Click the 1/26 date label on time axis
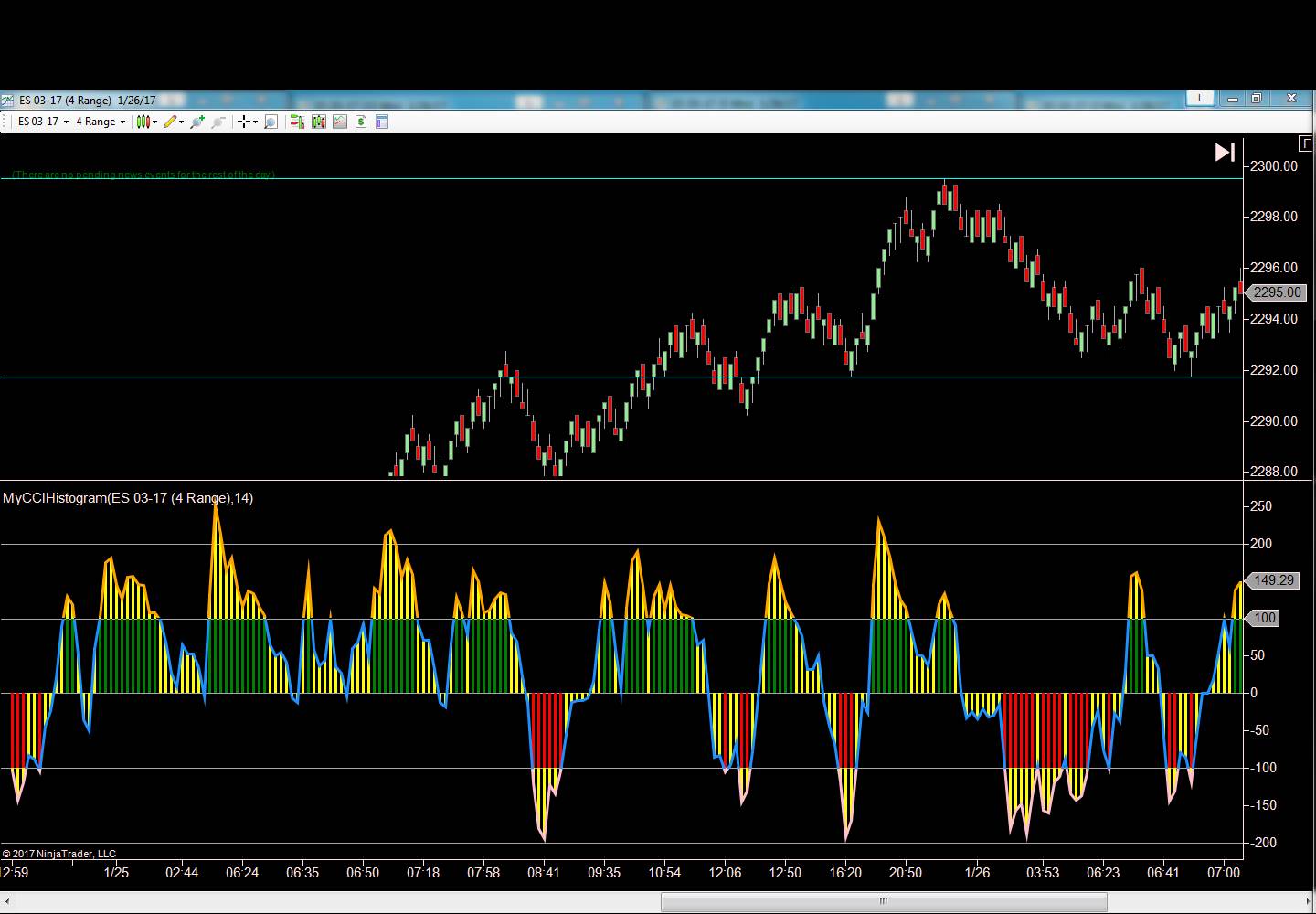 click(978, 873)
